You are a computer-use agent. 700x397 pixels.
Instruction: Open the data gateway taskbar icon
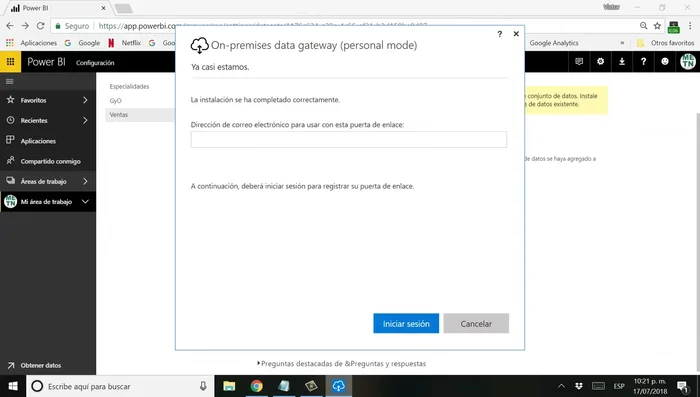[338, 386]
